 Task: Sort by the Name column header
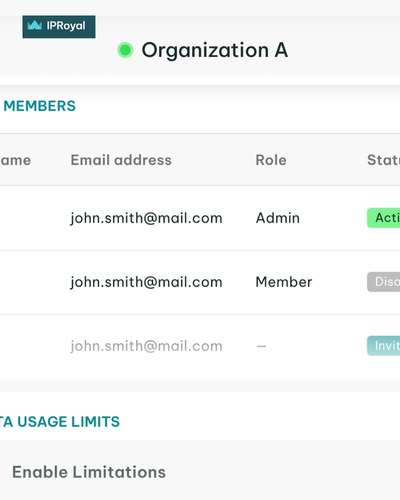(15, 160)
